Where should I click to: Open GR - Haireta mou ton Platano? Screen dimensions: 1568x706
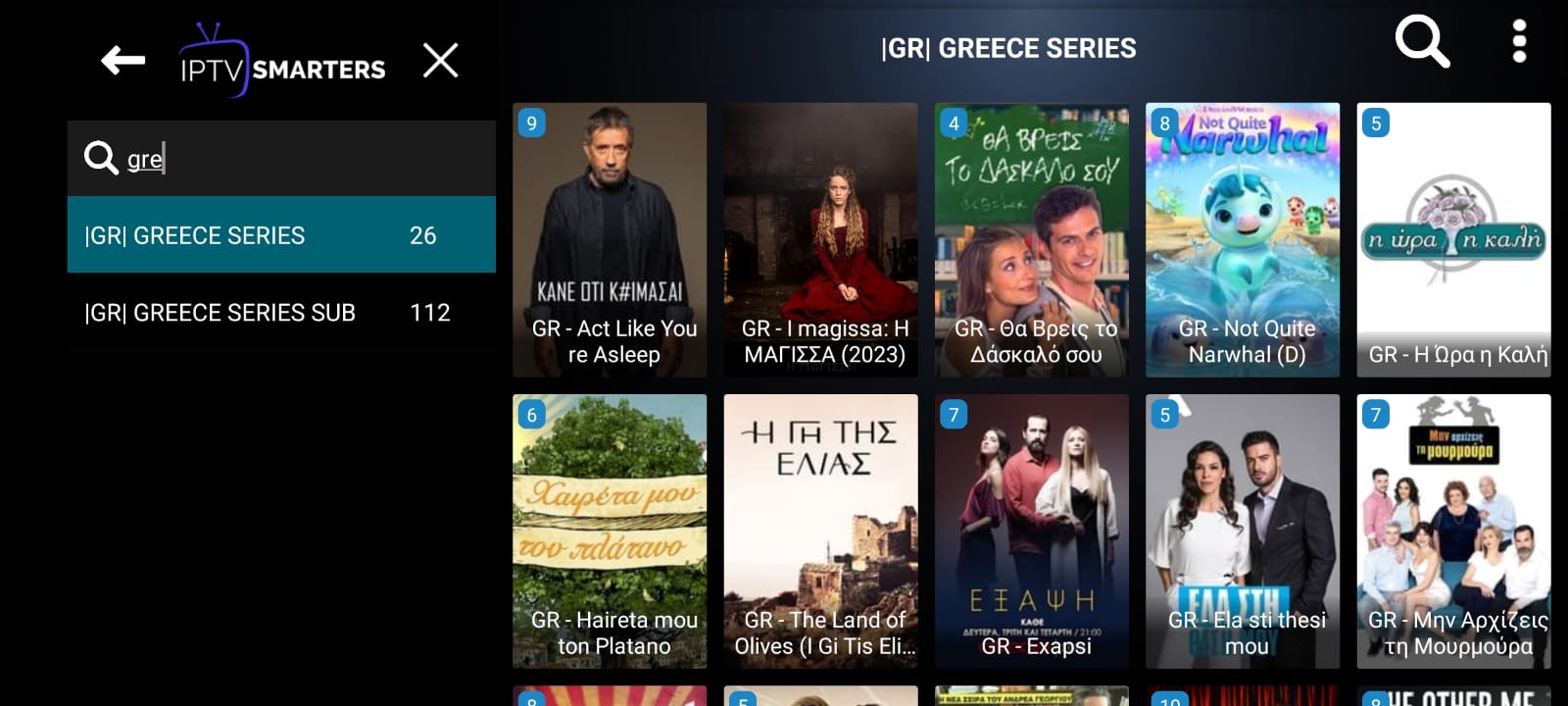[610, 531]
